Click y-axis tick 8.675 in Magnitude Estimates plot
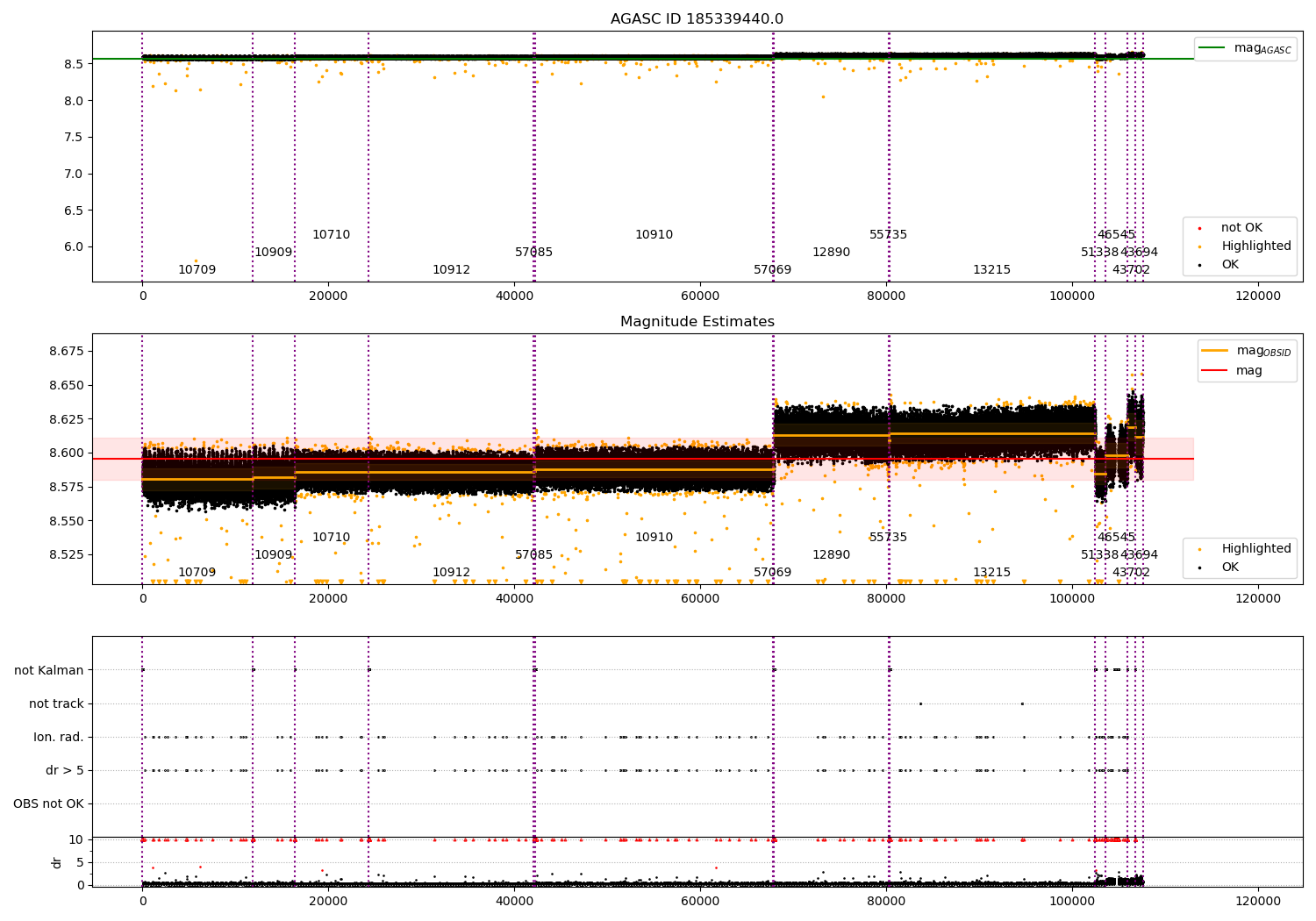This screenshot has height=921, width=1316. (x=67, y=352)
